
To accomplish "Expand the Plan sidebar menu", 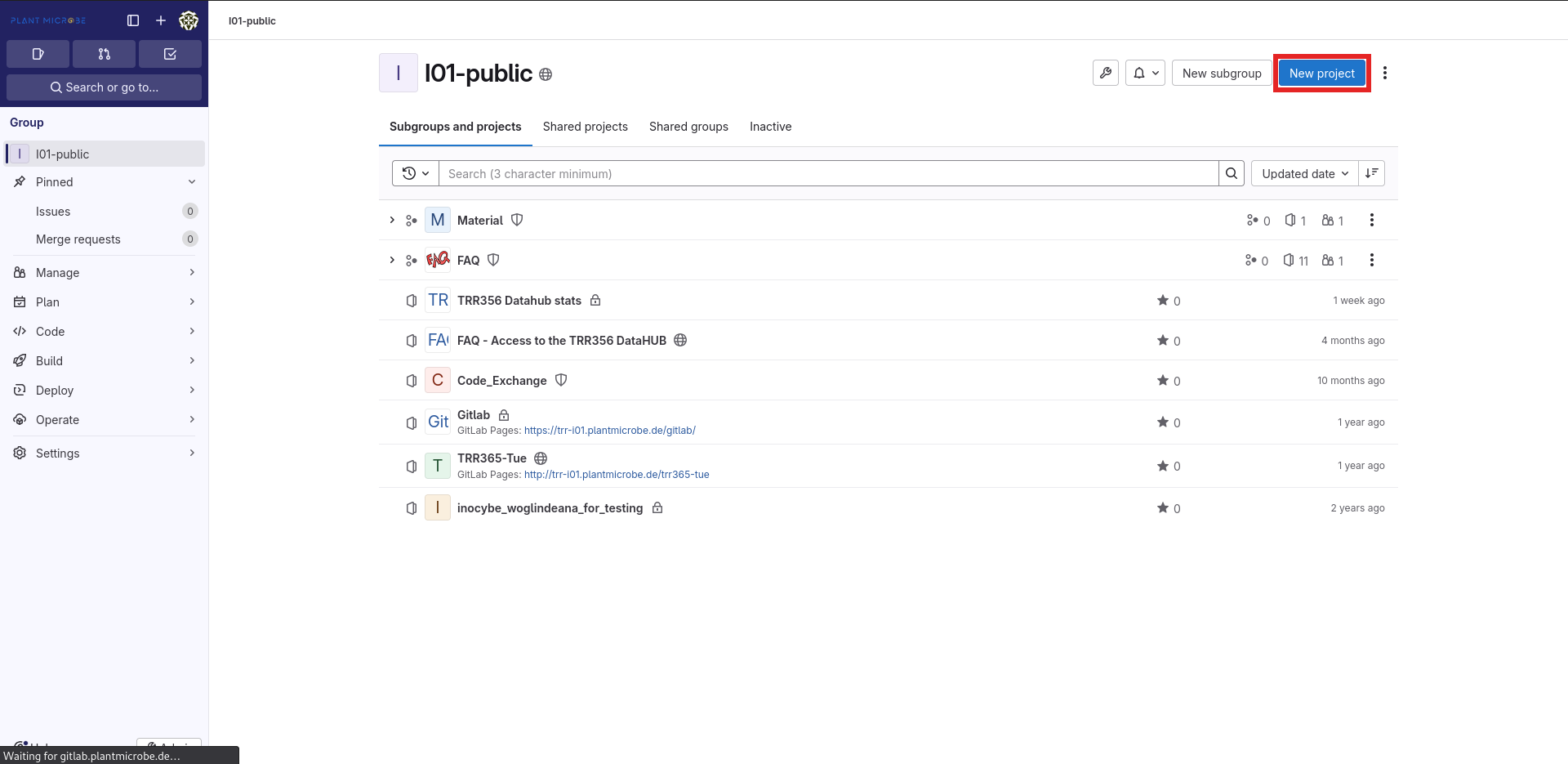I will click(x=104, y=302).
